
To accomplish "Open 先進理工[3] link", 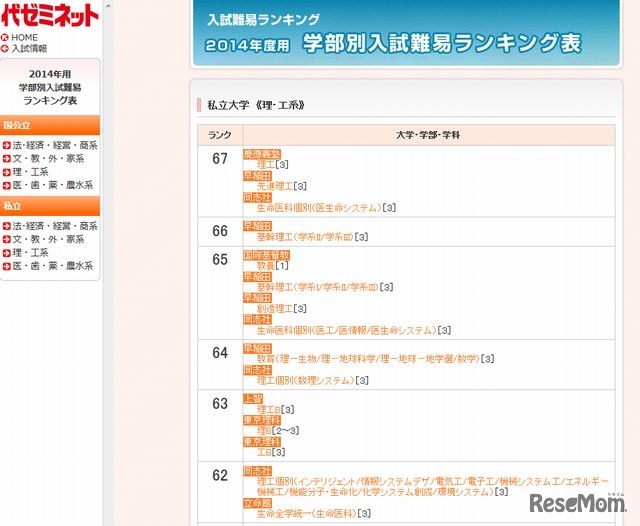I will click(282, 186).
